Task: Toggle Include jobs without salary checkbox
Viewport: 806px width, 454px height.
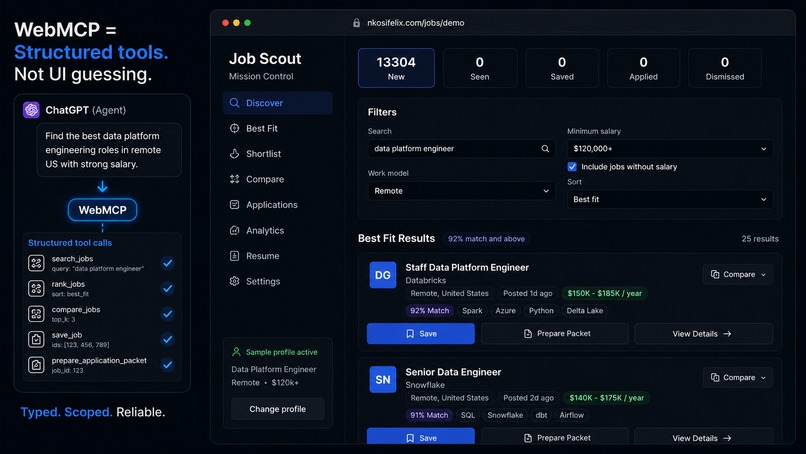Action: (572, 167)
